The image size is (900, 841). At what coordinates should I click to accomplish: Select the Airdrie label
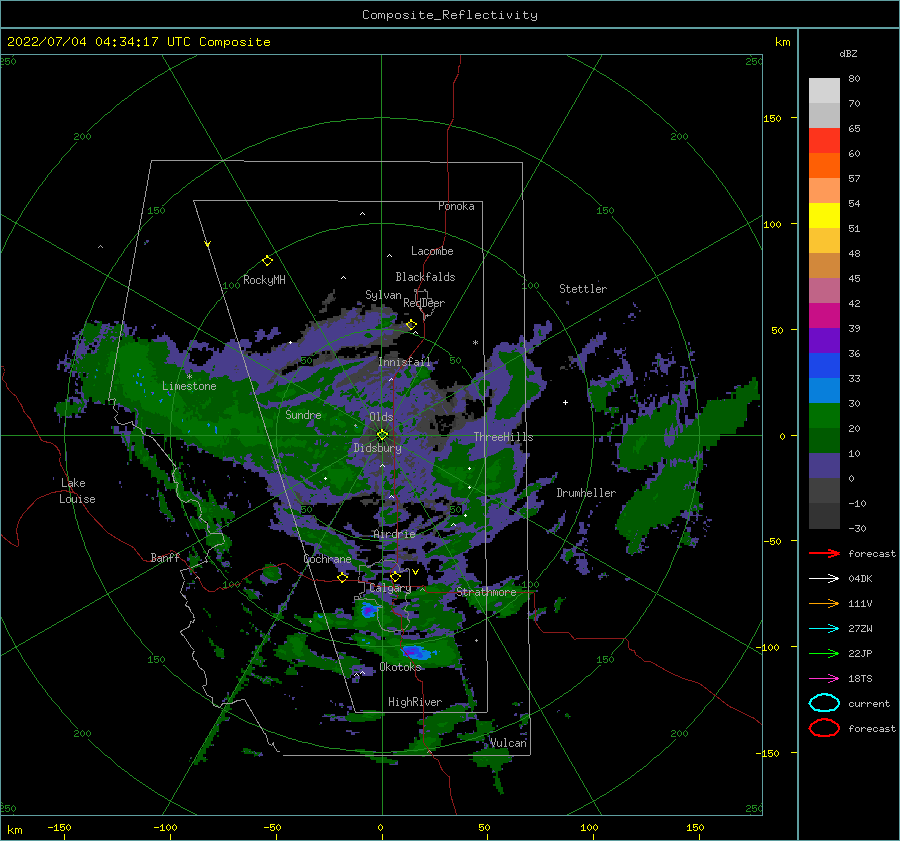tap(394, 534)
